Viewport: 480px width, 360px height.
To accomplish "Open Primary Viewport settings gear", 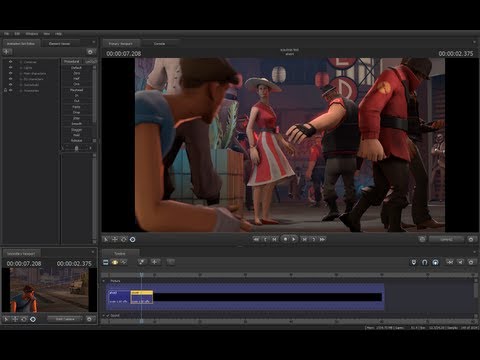I will 471,239.
